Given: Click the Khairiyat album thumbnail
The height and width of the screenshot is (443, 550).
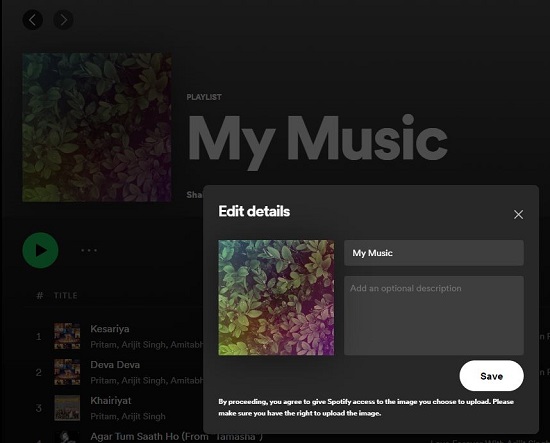Looking at the screenshot, I should (67, 408).
